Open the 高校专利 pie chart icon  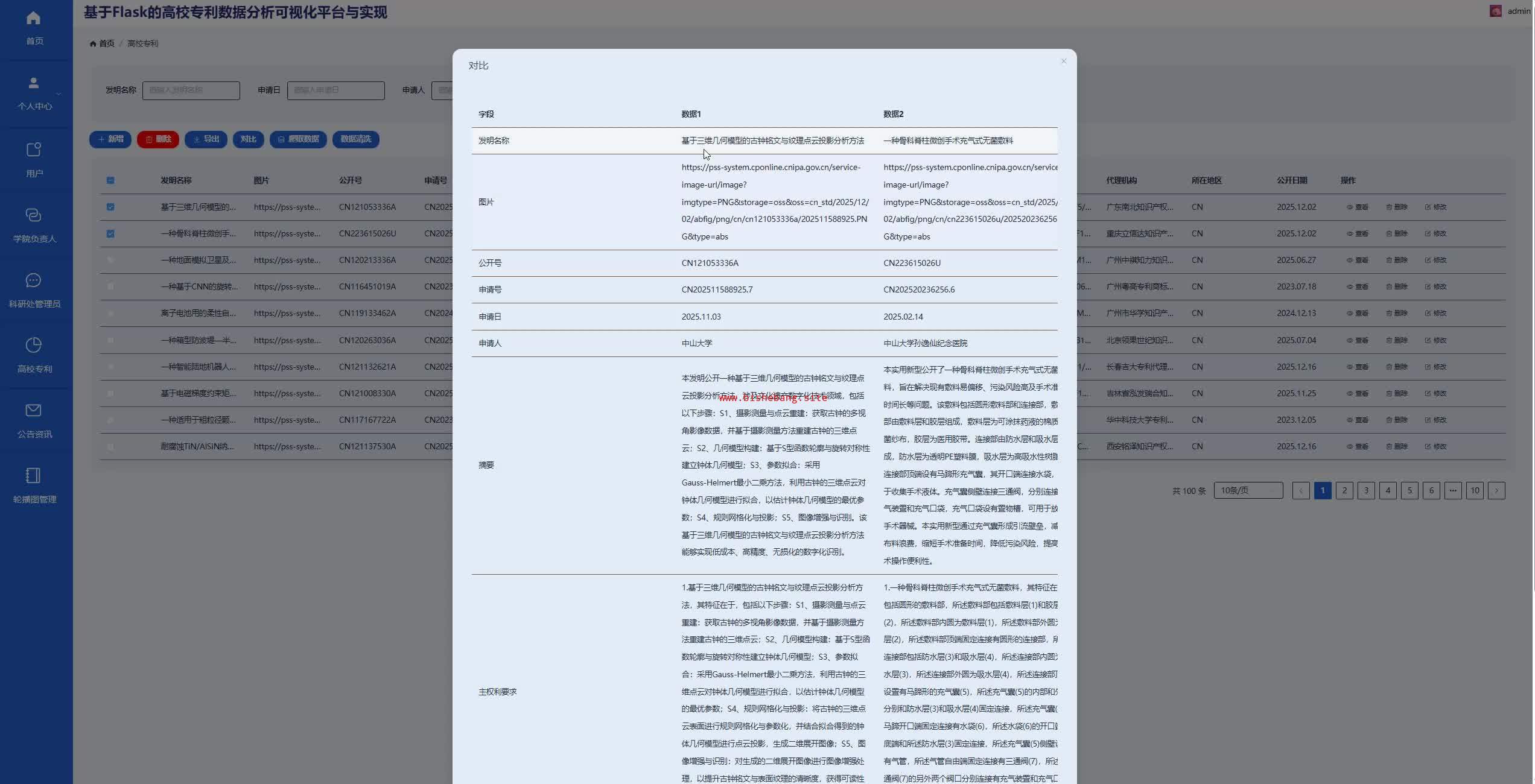click(x=34, y=345)
